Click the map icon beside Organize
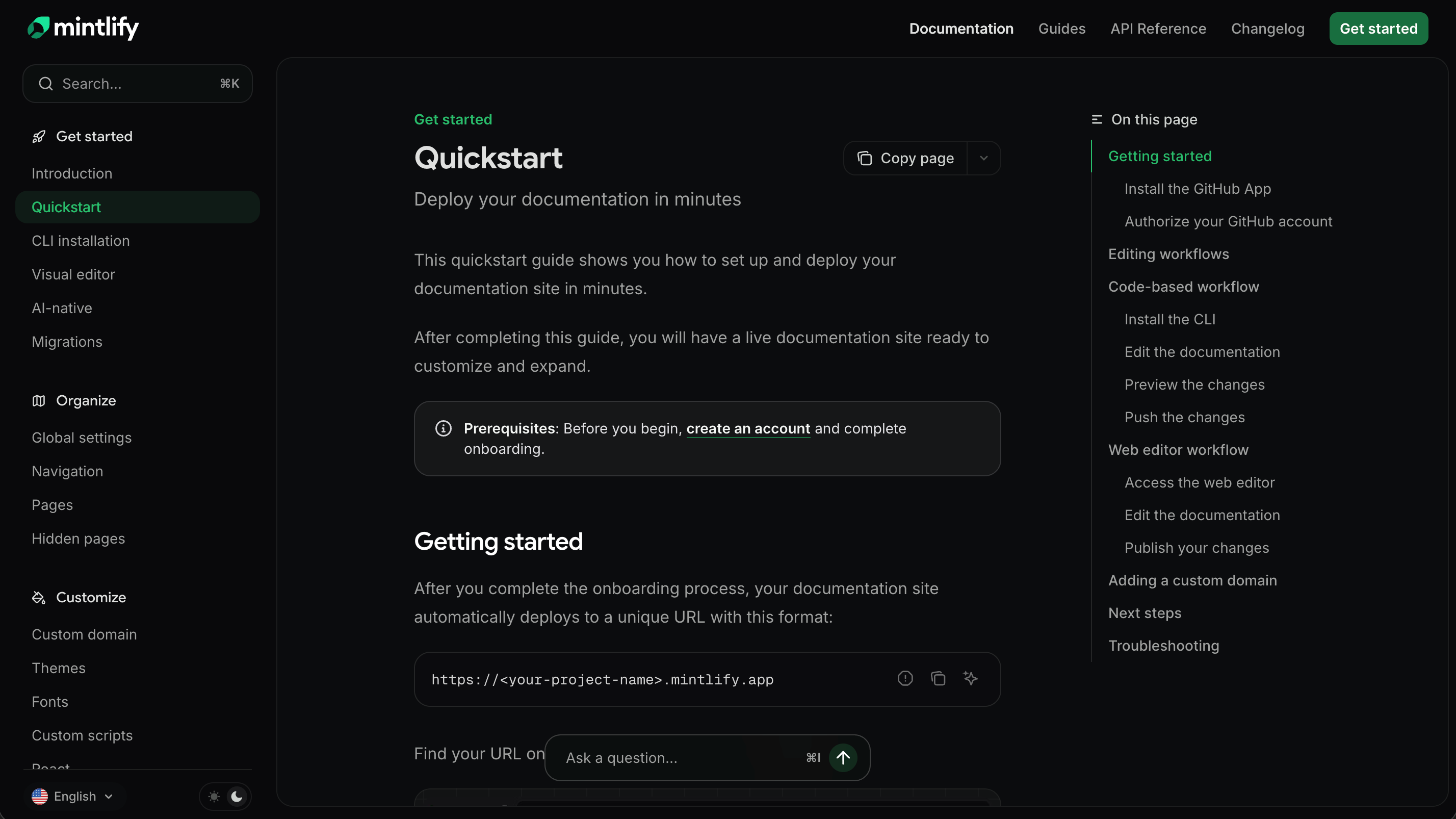 [38, 401]
